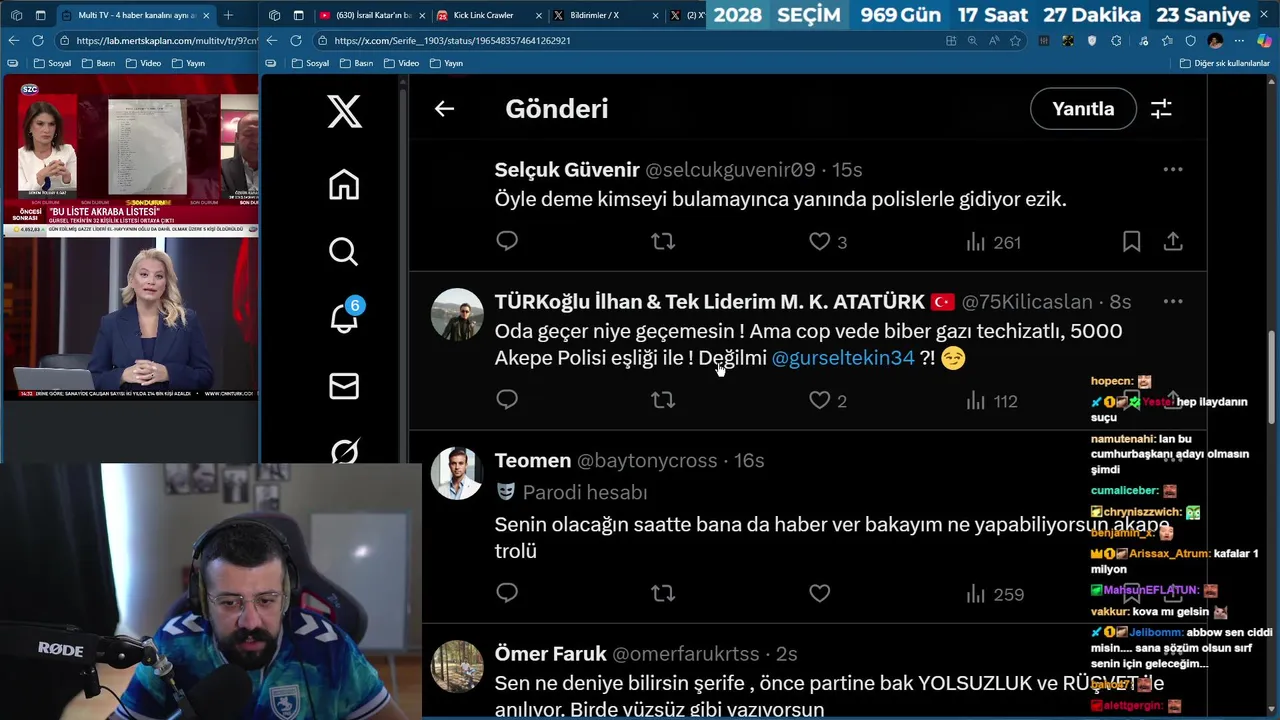Repost TÜRKoğlu İlhan's post

663,400
